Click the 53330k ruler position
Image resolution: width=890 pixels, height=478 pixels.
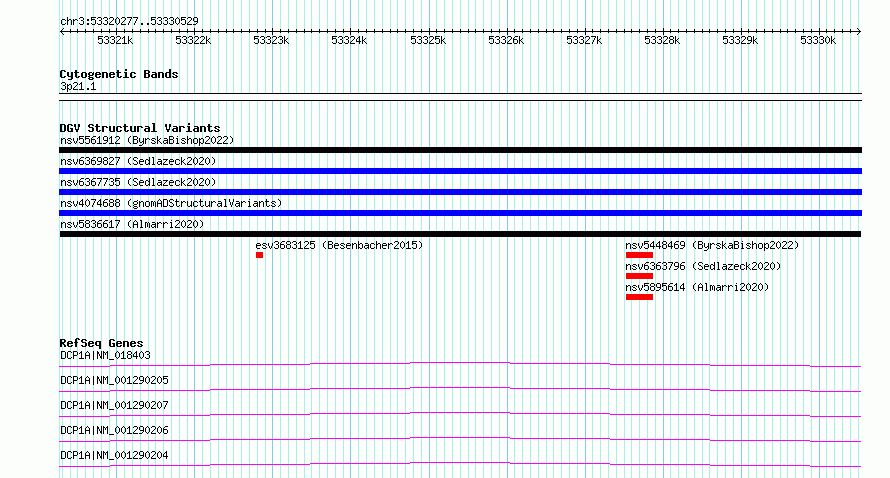[818, 40]
